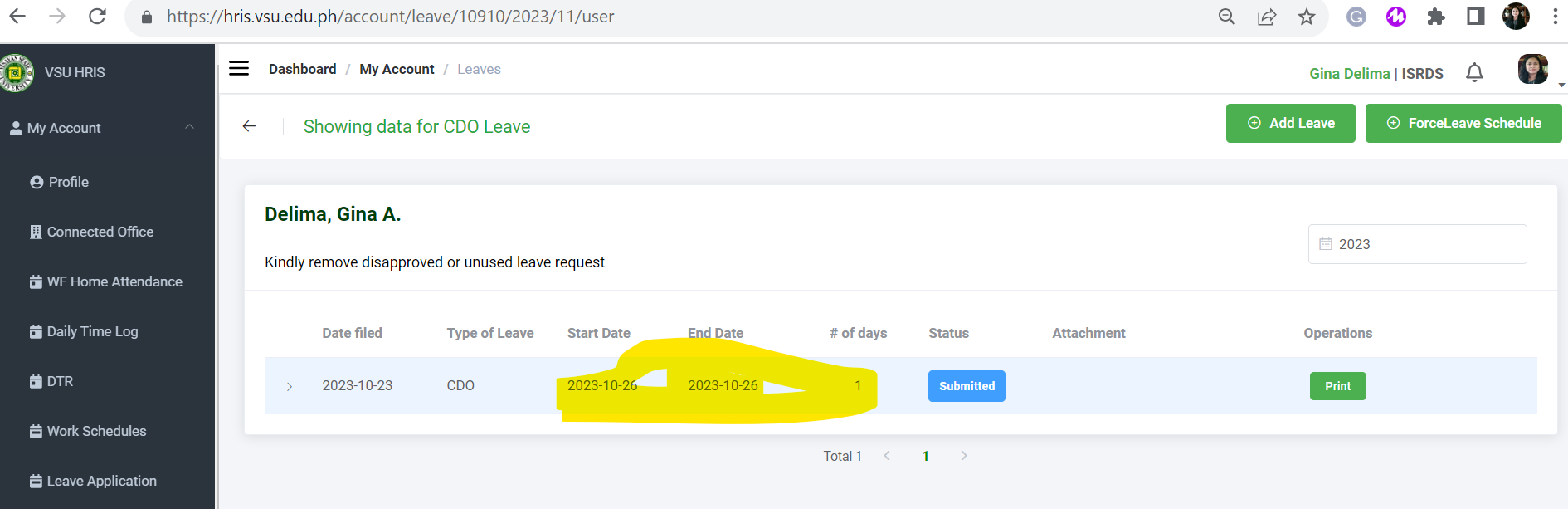Image resolution: width=1568 pixels, height=509 pixels.
Task: Open WF Home Attendance page
Action: (x=114, y=281)
